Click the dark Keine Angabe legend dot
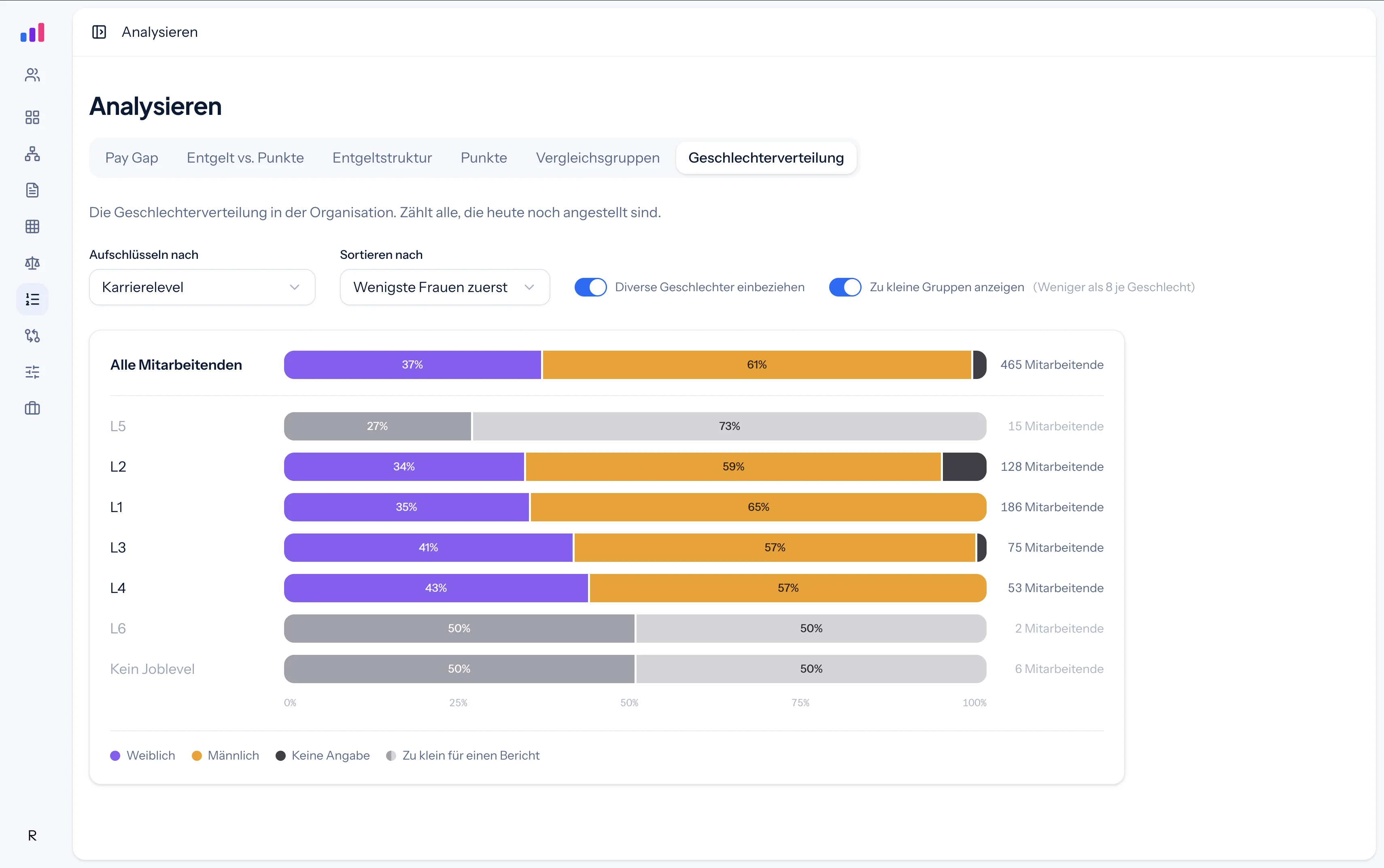The height and width of the screenshot is (868, 1384). [280, 756]
